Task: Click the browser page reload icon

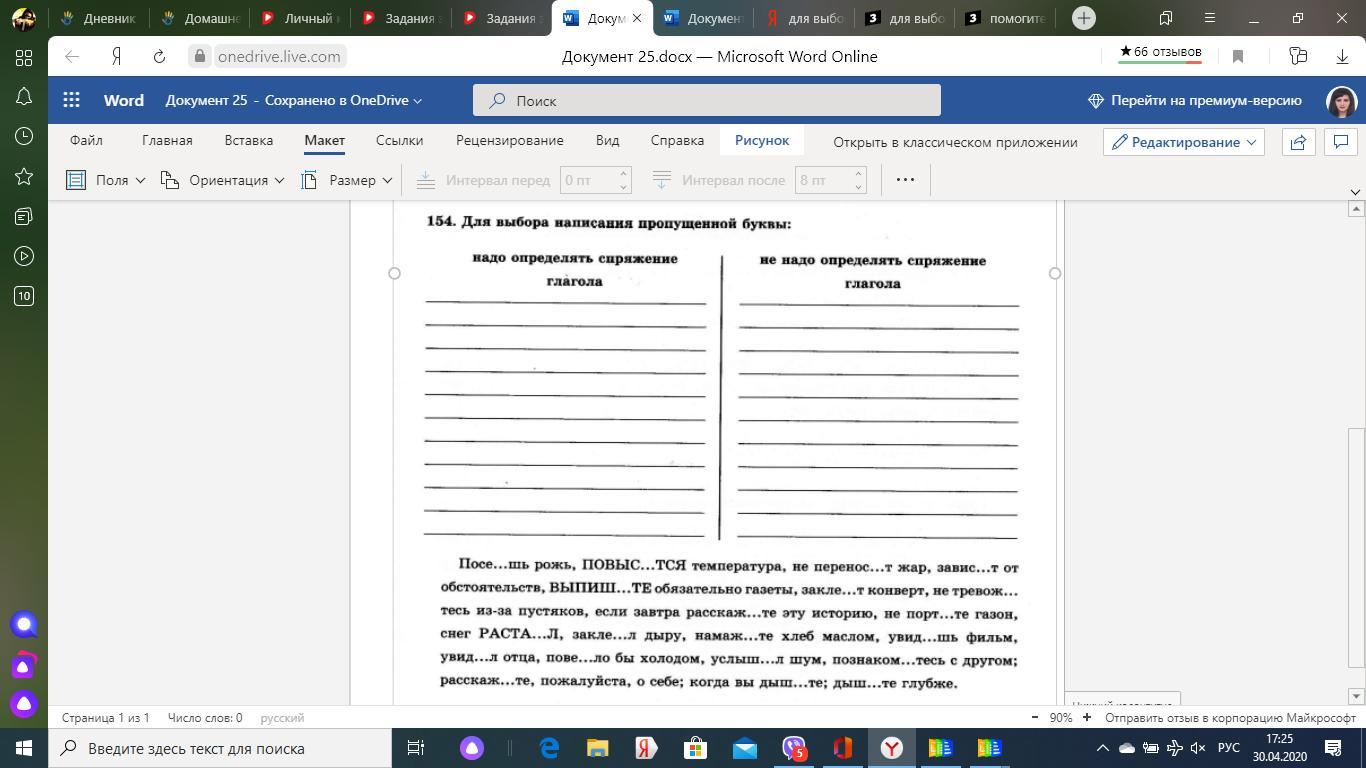Action: coord(159,57)
